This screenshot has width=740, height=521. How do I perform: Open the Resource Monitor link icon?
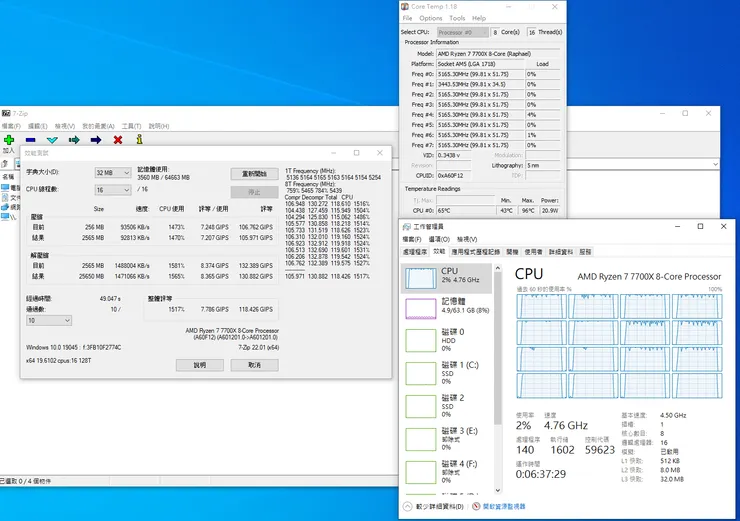tap(476, 507)
